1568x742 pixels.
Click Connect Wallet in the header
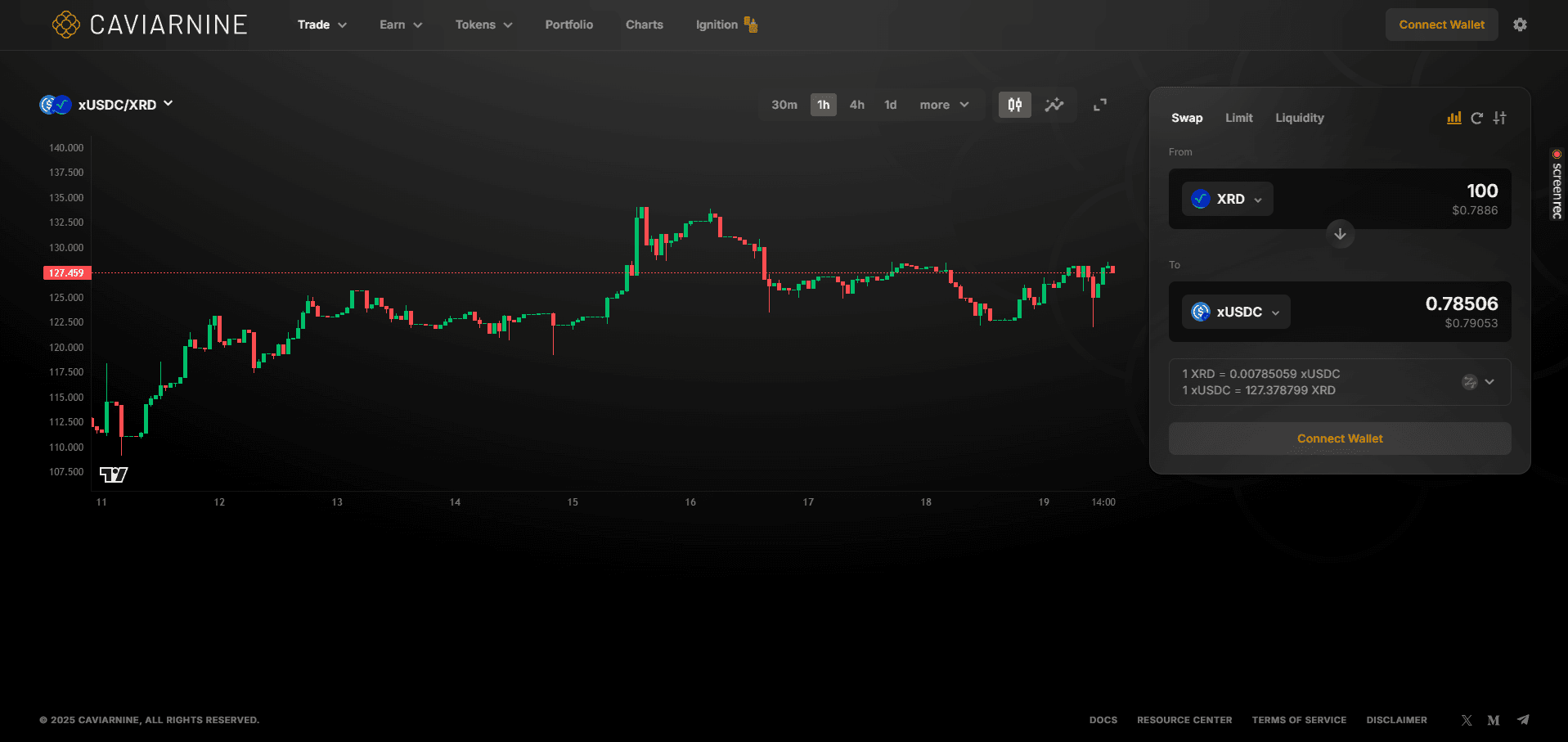pos(1441,25)
